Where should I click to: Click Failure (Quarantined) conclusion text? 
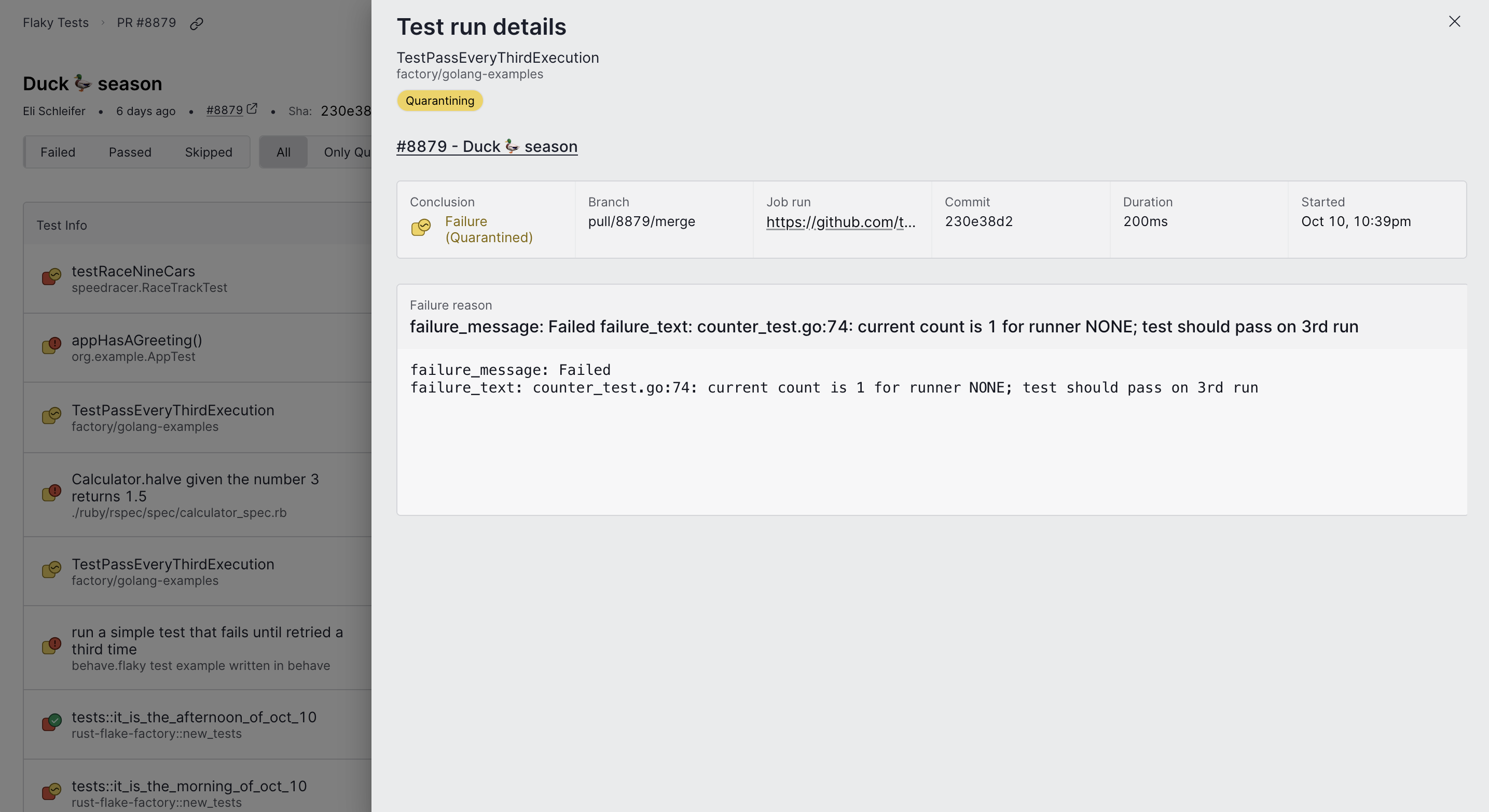488,229
